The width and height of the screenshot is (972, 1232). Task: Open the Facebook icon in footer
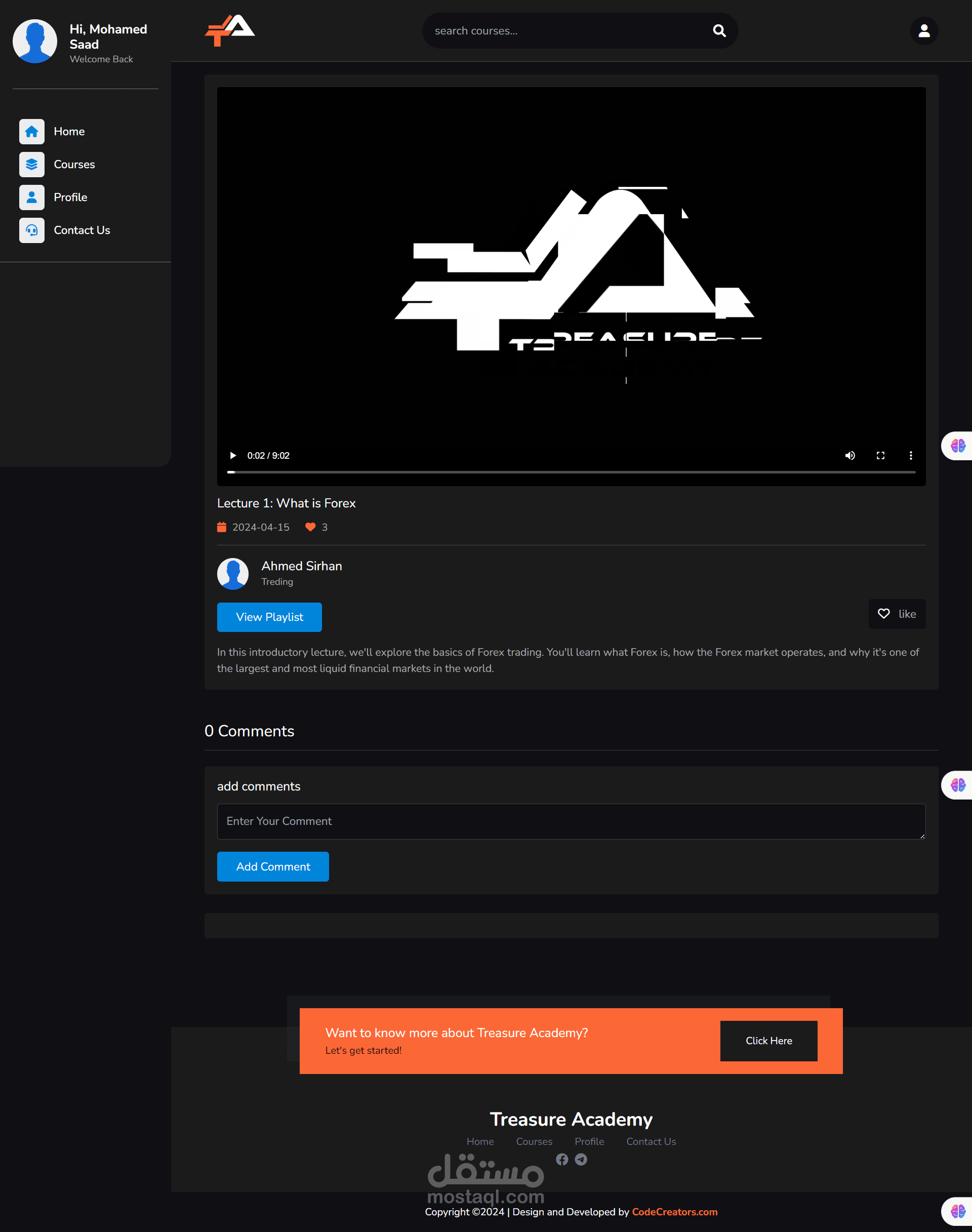562,1159
